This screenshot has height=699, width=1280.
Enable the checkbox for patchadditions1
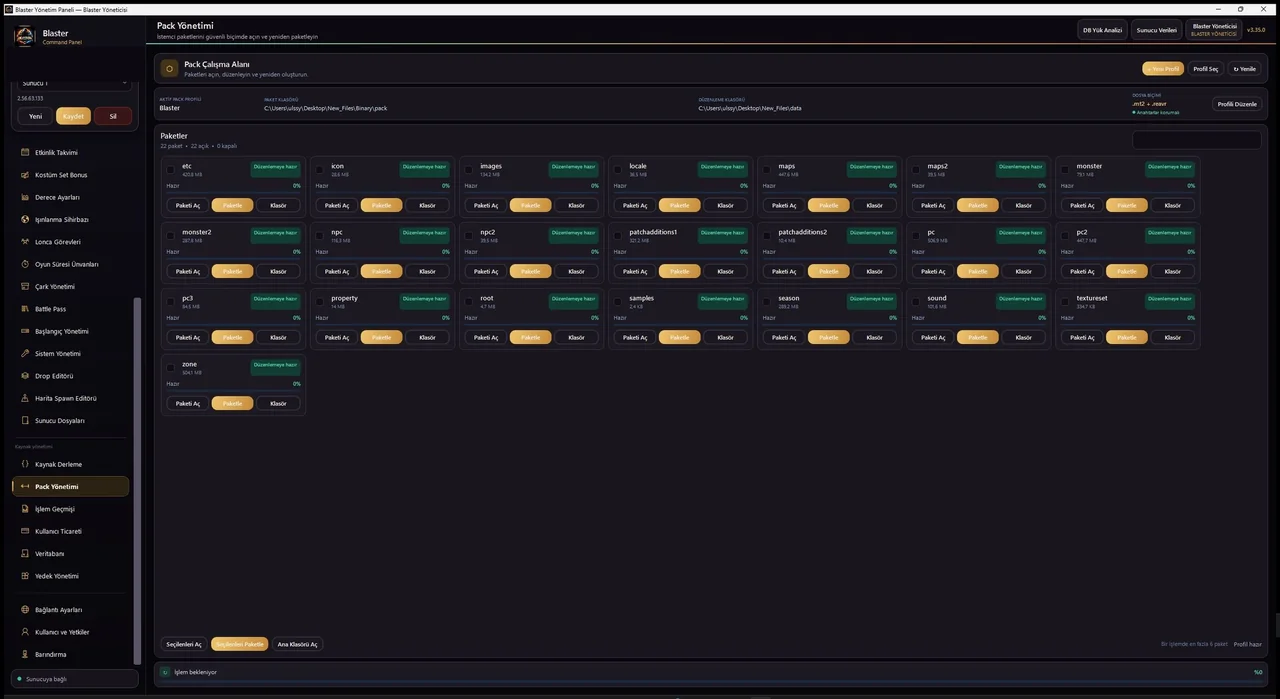(x=618, y=236)
